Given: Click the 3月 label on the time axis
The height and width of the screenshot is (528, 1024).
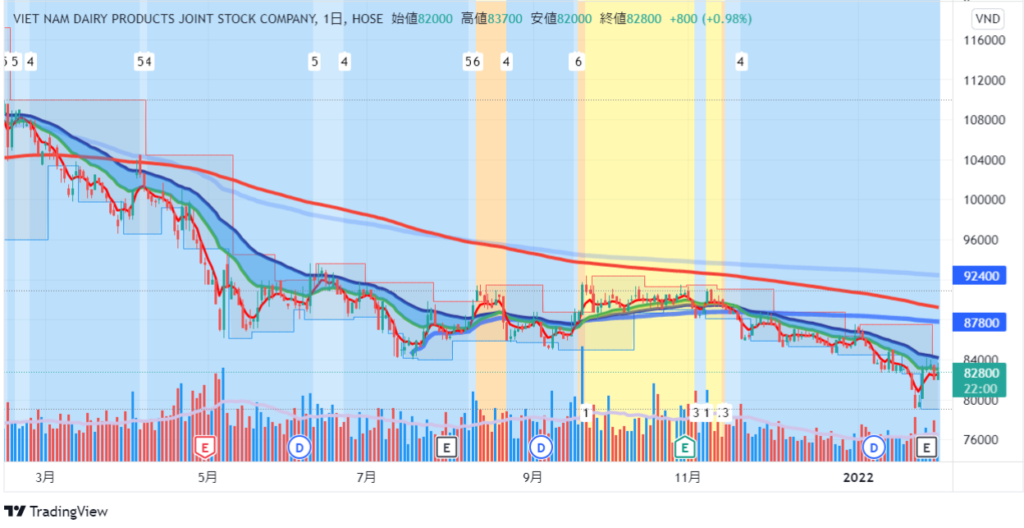Looking at the screenshot, I should click(44, 478).
